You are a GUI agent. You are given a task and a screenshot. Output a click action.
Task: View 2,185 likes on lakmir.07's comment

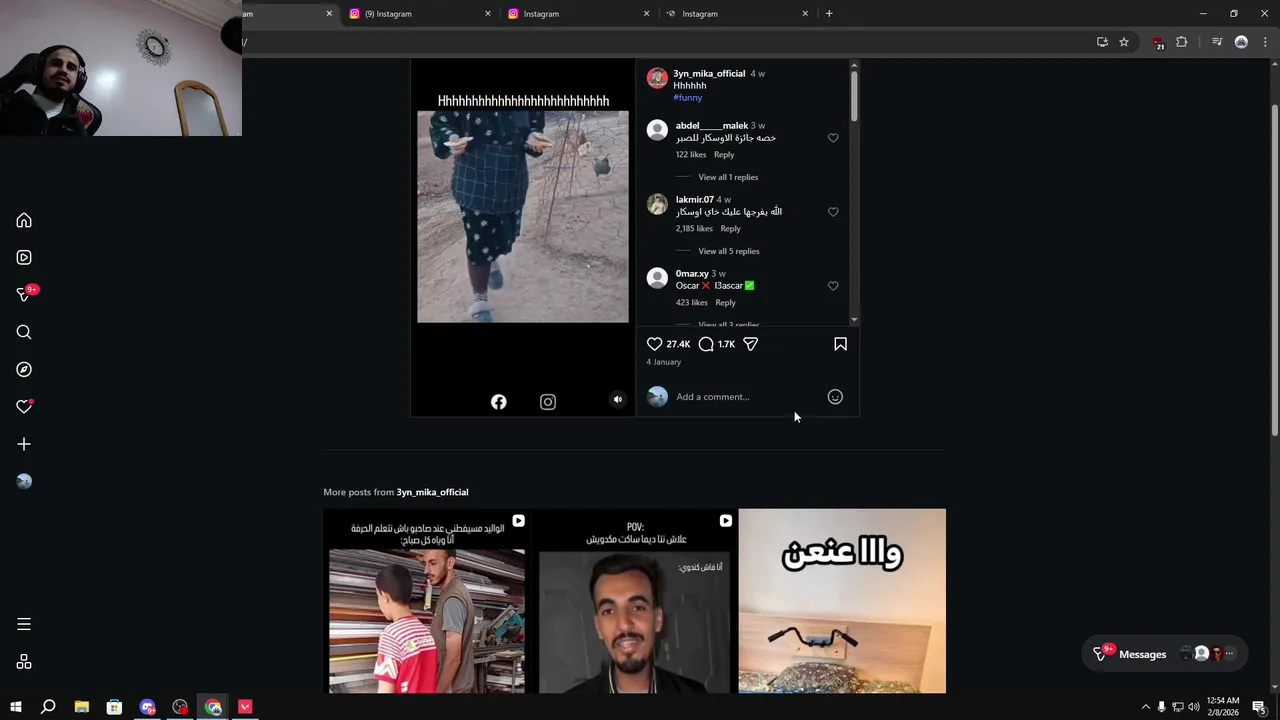[694, 229]
